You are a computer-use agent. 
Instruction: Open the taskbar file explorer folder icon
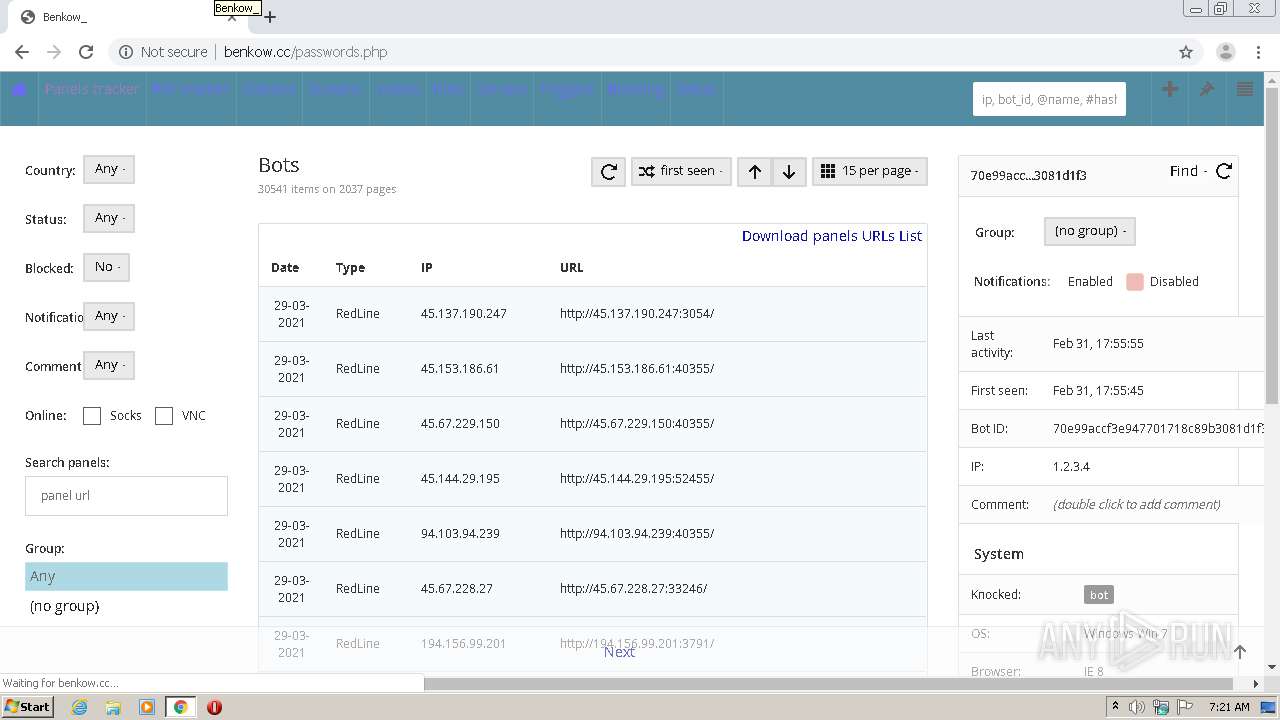point(113,707)
